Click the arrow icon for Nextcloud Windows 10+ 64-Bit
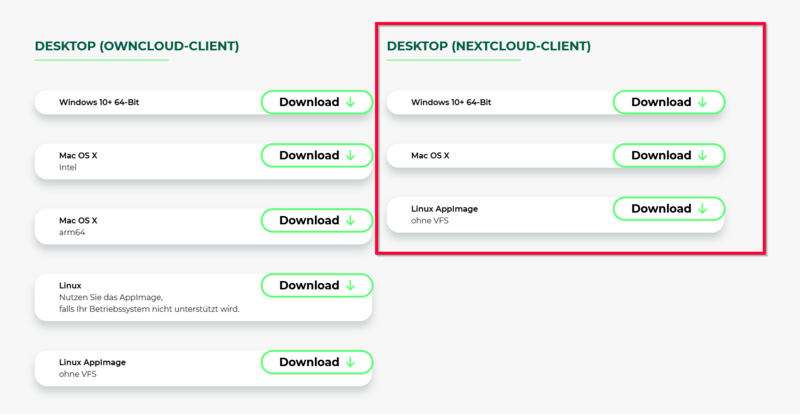The width and height of the screenshot is (800, 414). (703, 102)
